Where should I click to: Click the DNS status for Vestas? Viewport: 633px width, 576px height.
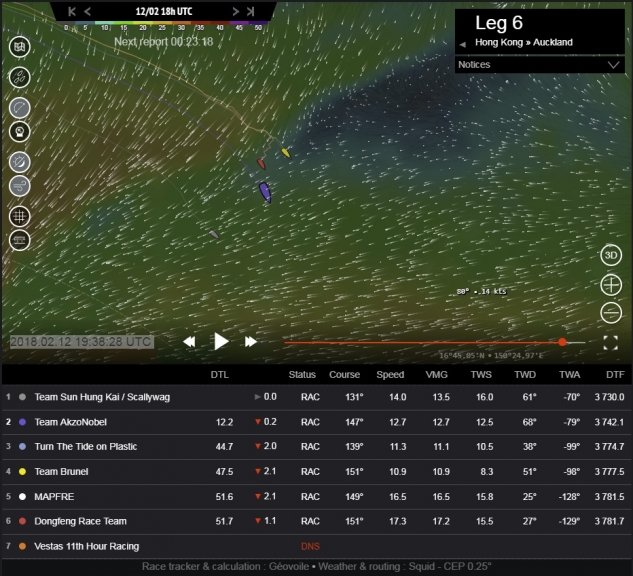pos(310,547)
